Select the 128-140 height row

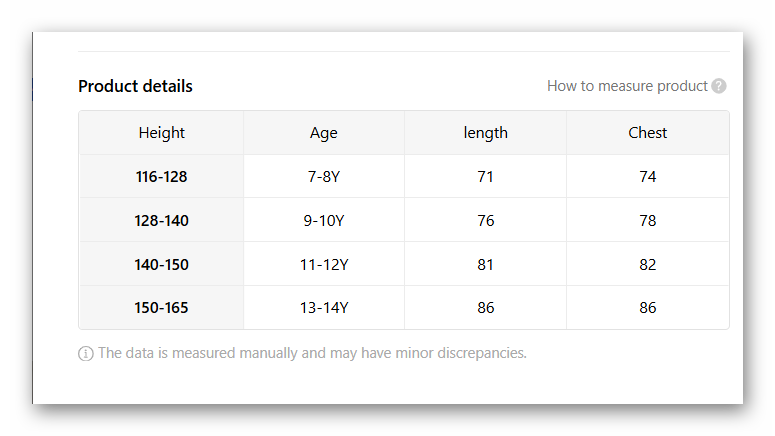(x=162, y=221)
